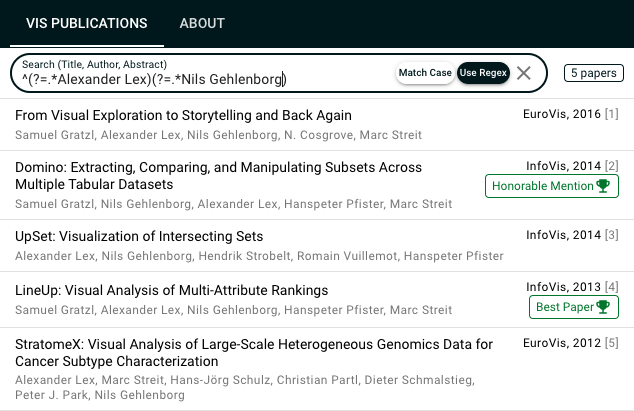Click EuroVis, 2012 venue text
The width and height of the screenshot is (634, 411).
[562, 343]
